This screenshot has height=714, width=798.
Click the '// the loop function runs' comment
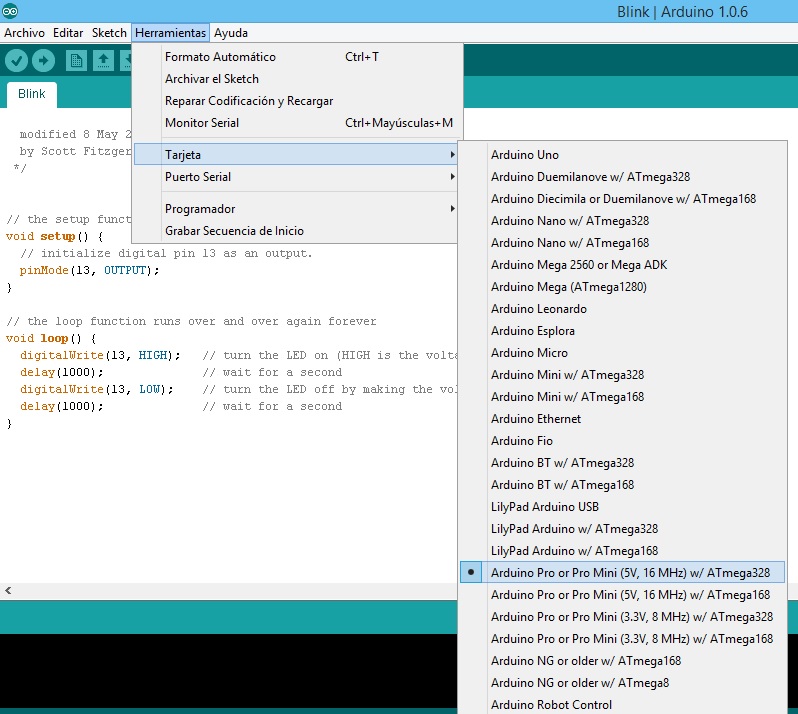[x=191, y=321]
